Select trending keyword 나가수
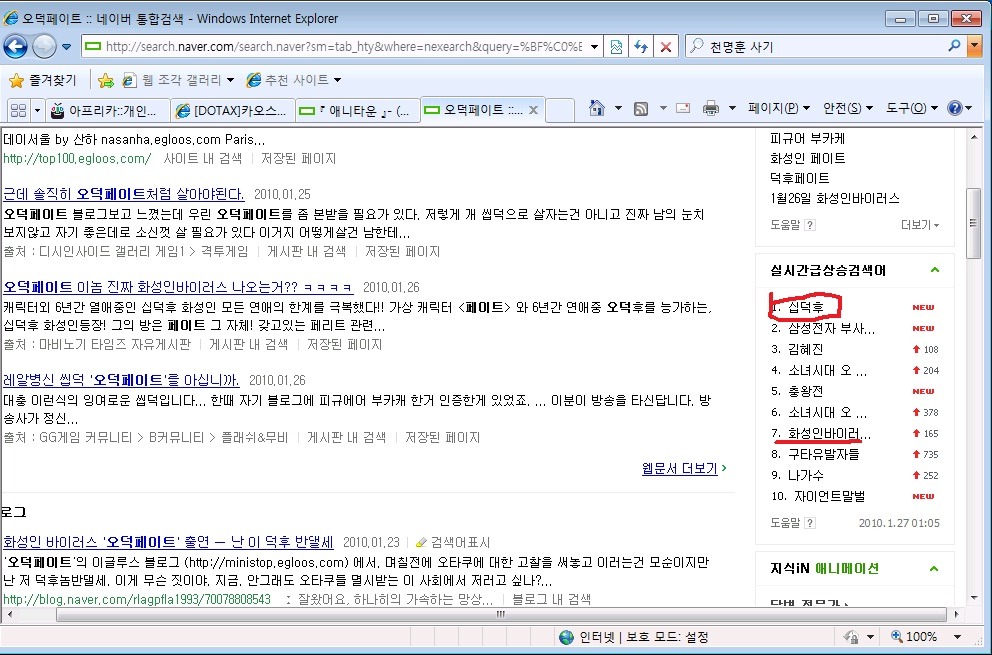This screenshot has height=655, width=992. [x=805, y=475]
